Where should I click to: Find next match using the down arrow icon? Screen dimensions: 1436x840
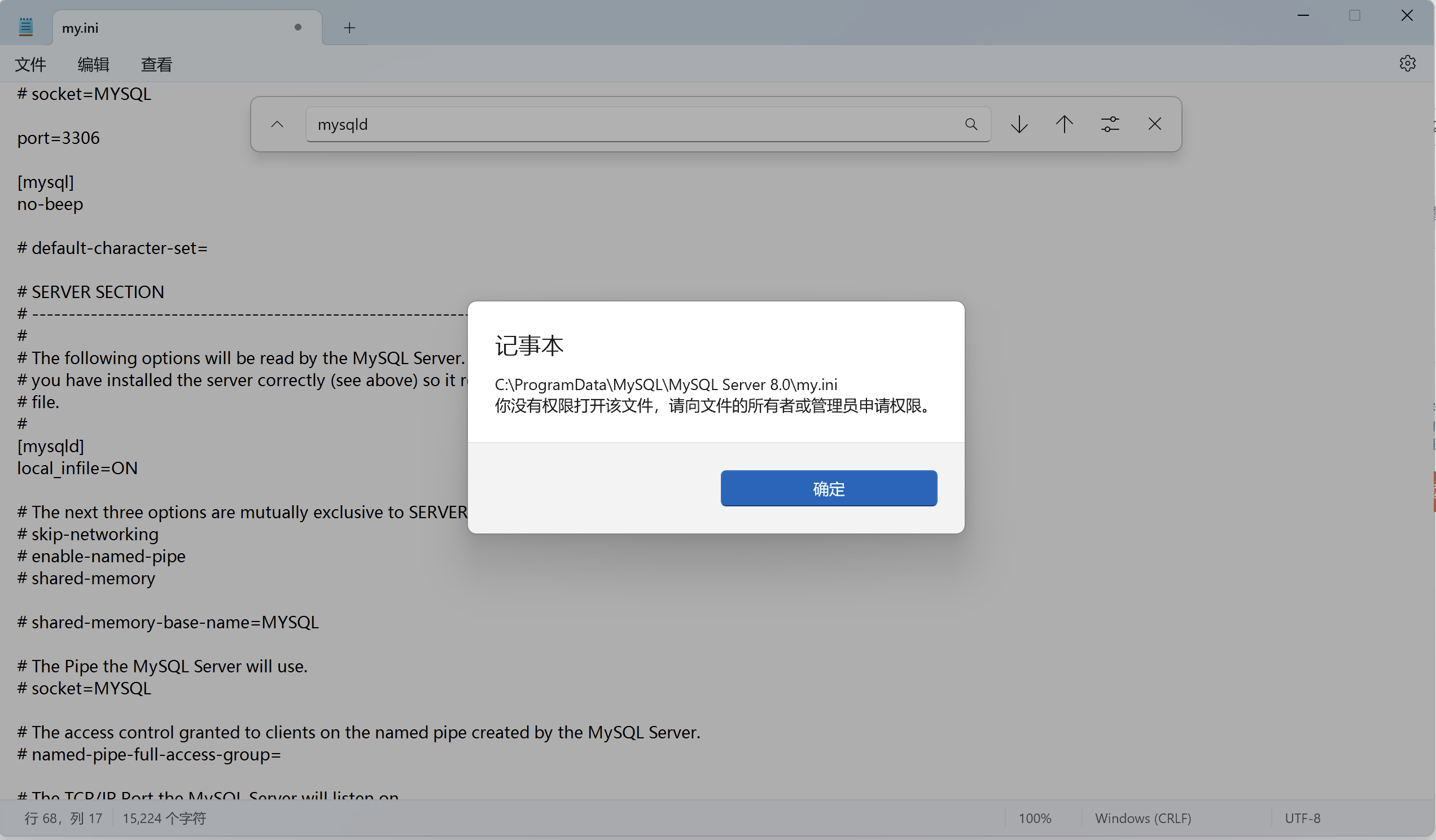coord(1019,124)
